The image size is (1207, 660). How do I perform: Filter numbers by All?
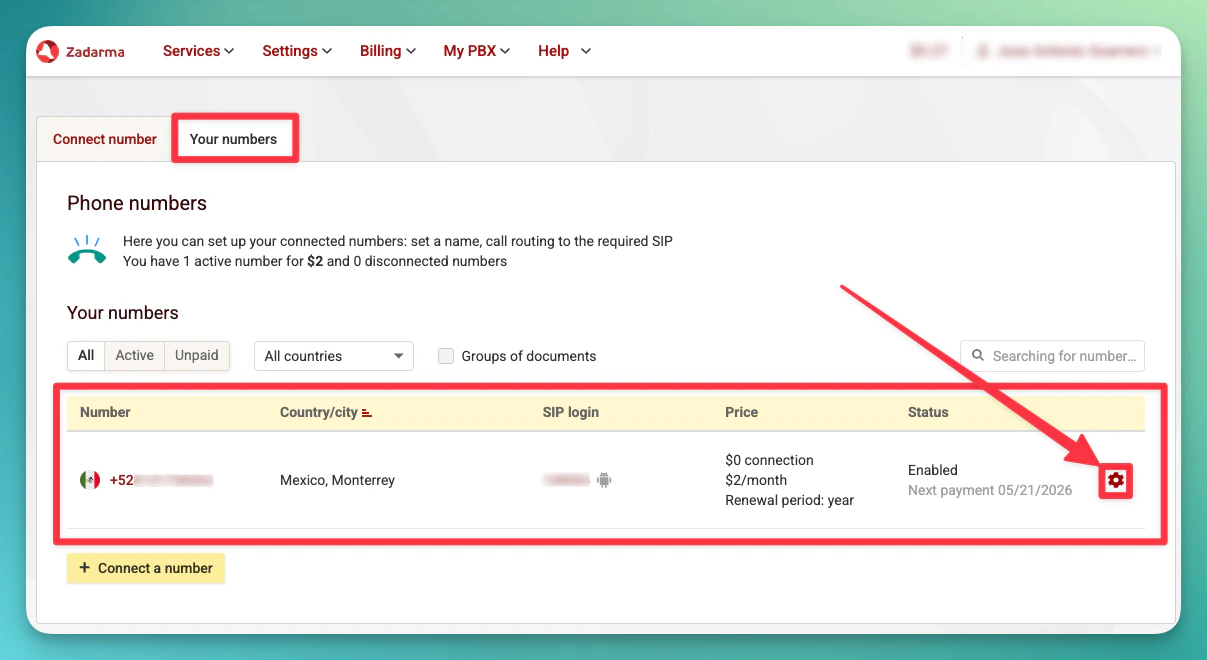coord(86,356)
